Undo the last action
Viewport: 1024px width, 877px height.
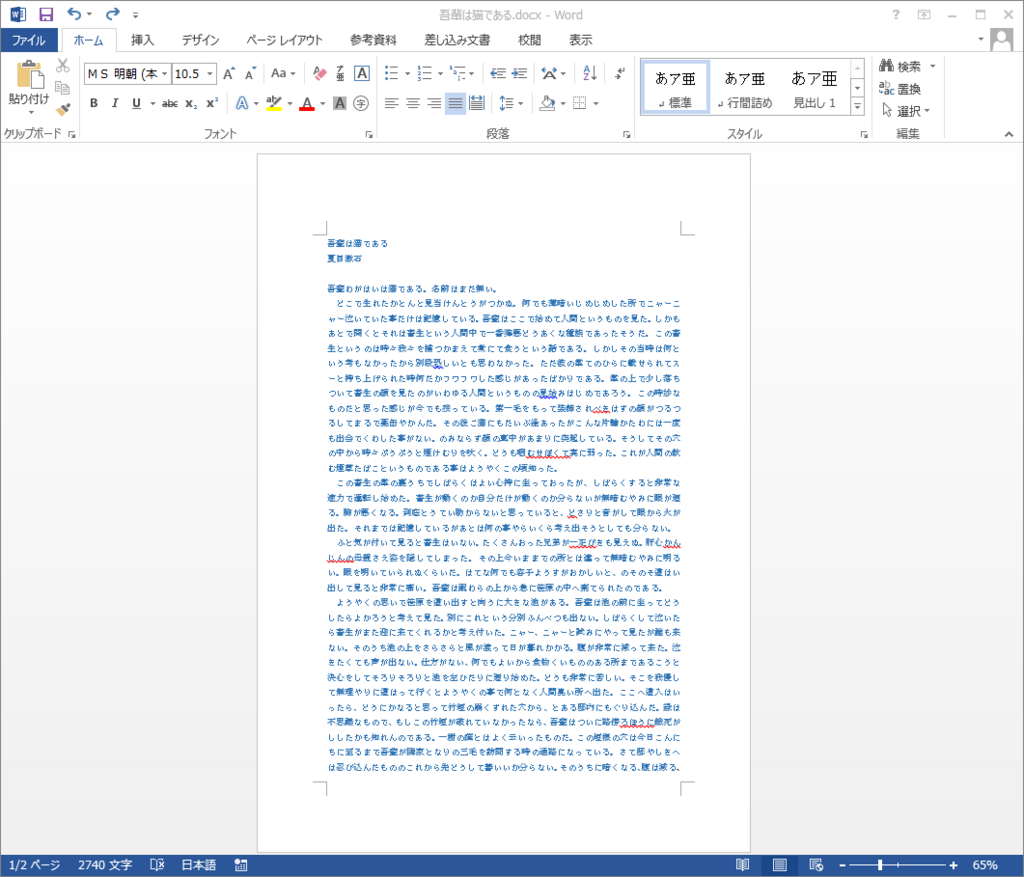pyautogui.click(x=74, y=14)
